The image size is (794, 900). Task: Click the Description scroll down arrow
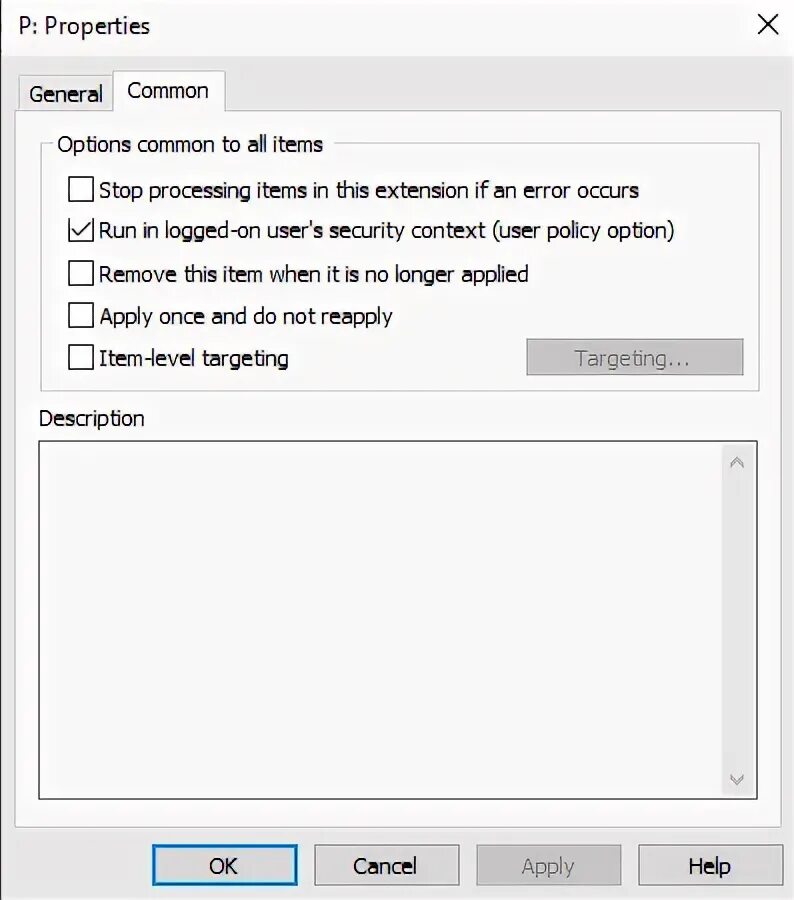coord(737,778)
